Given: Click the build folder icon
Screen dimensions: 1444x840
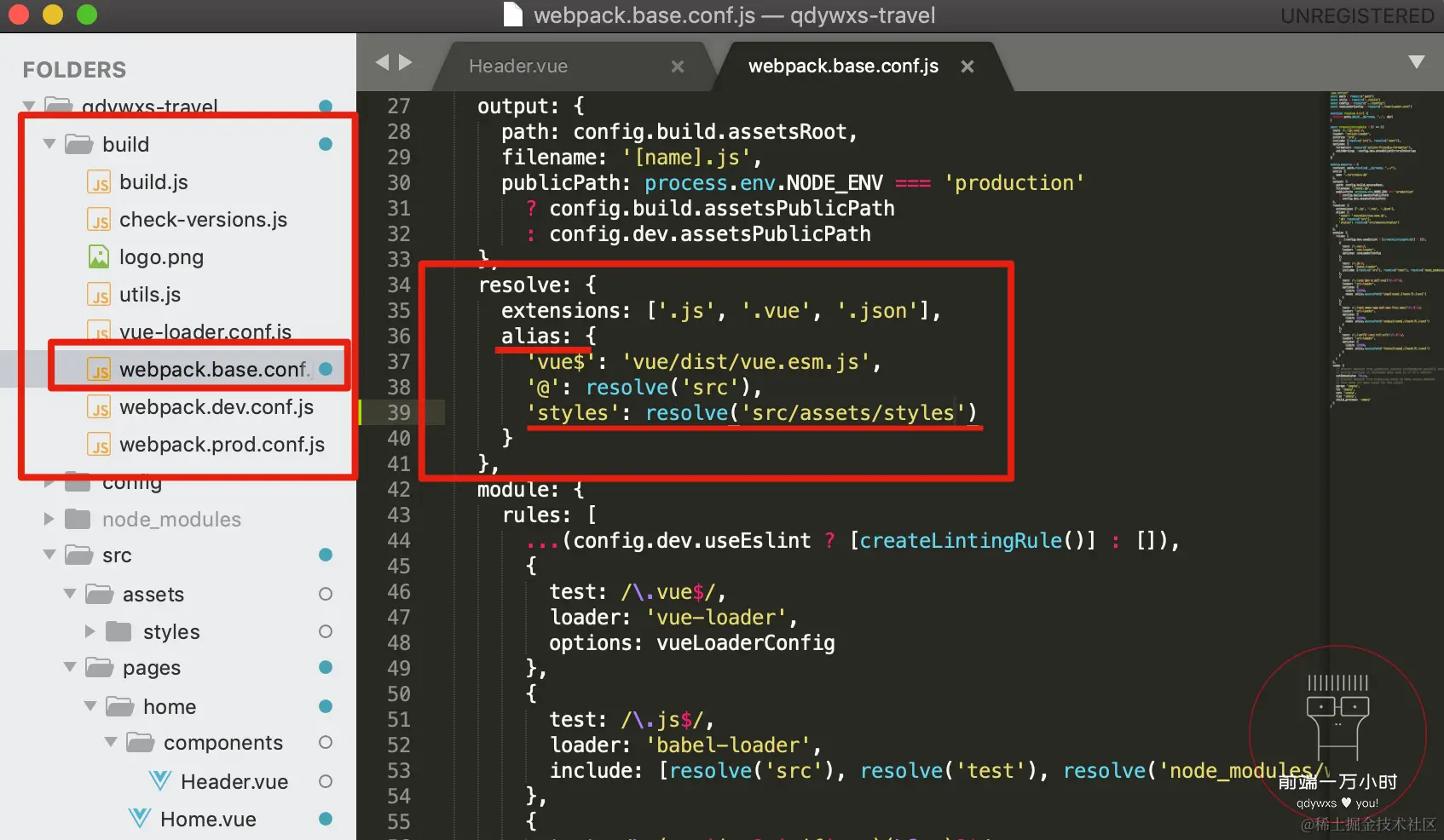Looking at the screenshot, I should coord(79,144).
